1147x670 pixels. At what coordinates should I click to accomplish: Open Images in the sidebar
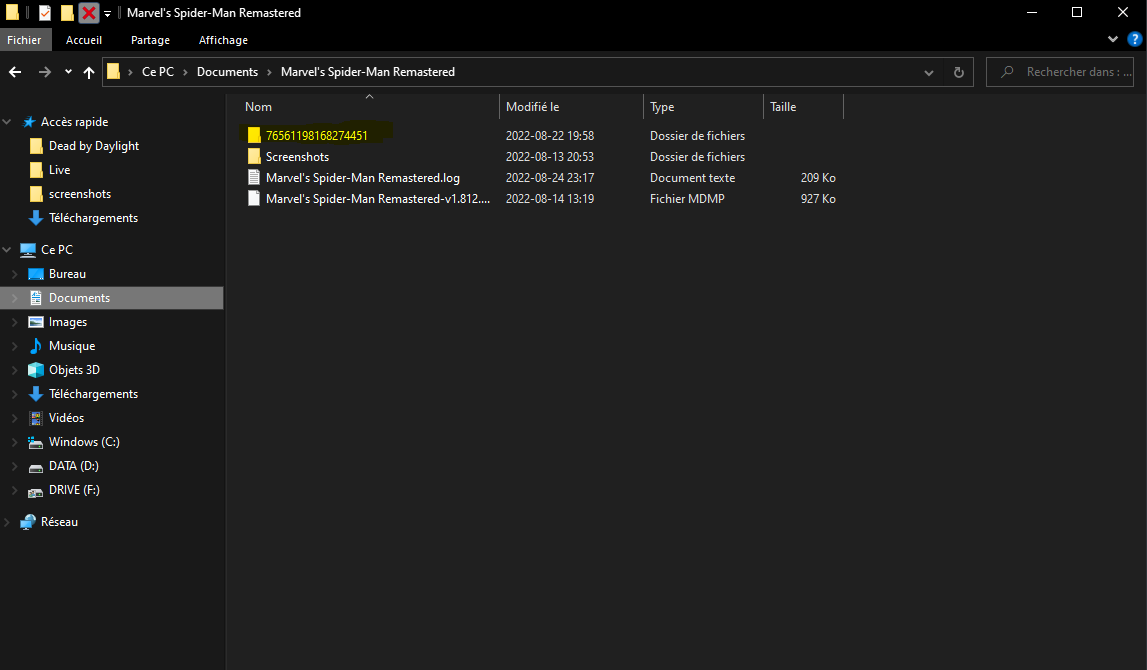[68, 322]
